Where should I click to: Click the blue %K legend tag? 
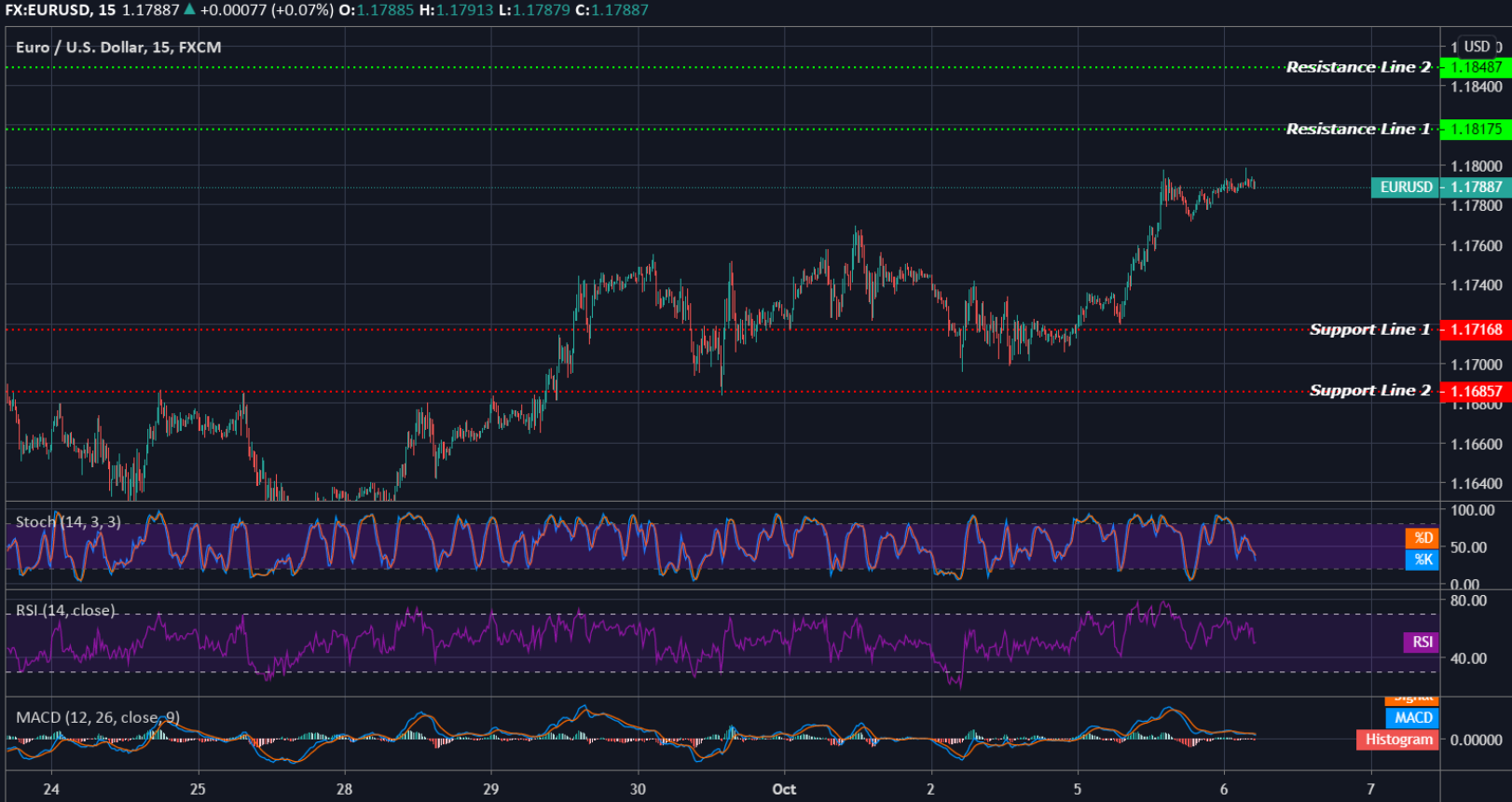(x=1423, y=560)
